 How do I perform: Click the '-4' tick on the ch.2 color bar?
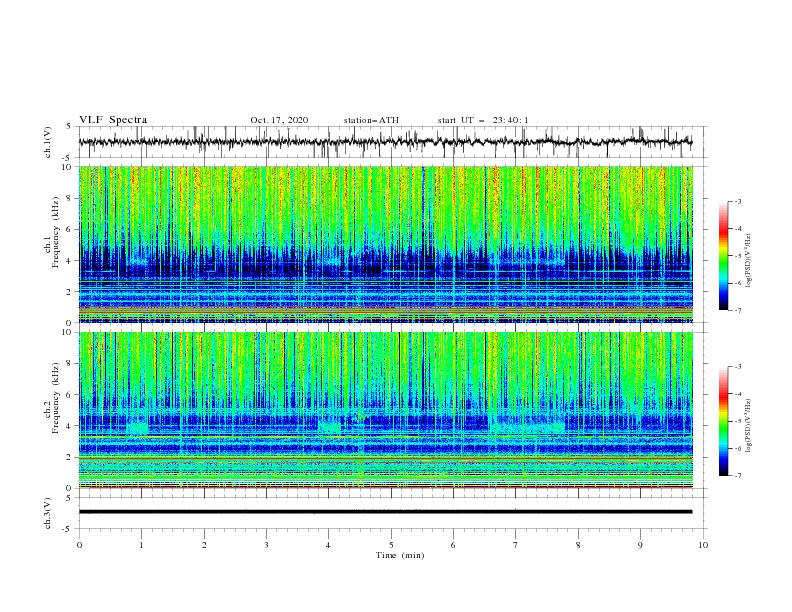click(x=737, y=394)
